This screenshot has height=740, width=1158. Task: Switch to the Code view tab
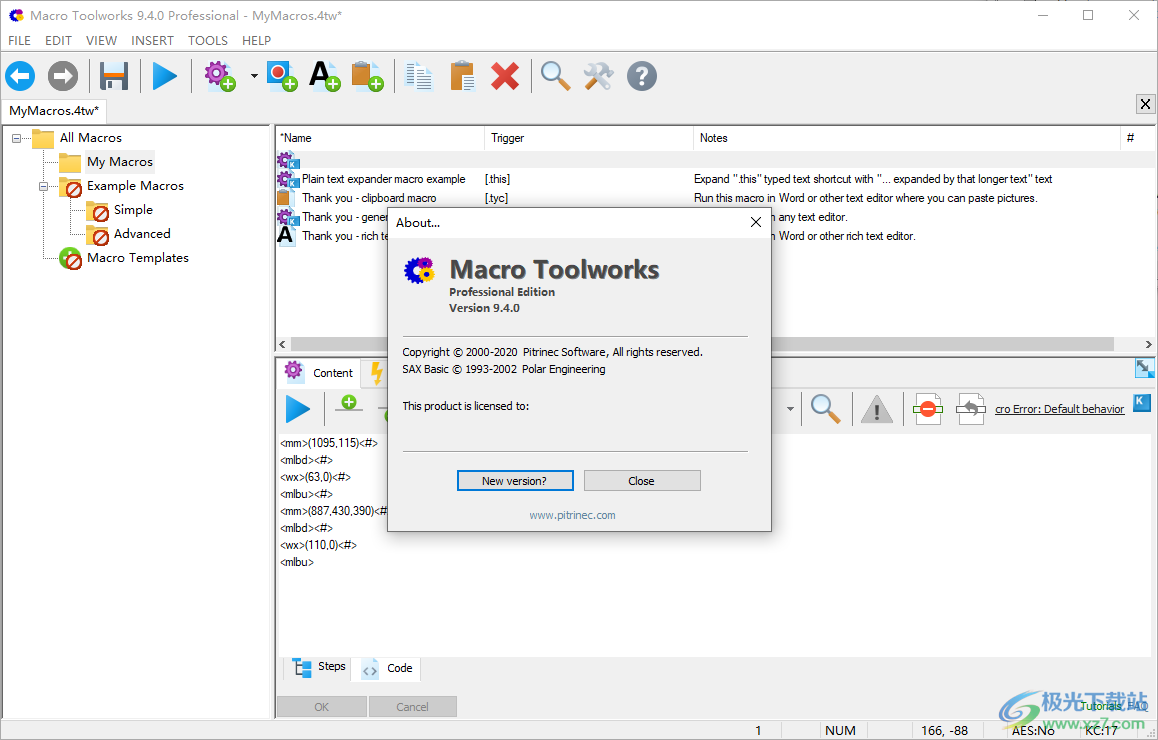(x=388, y=668)
